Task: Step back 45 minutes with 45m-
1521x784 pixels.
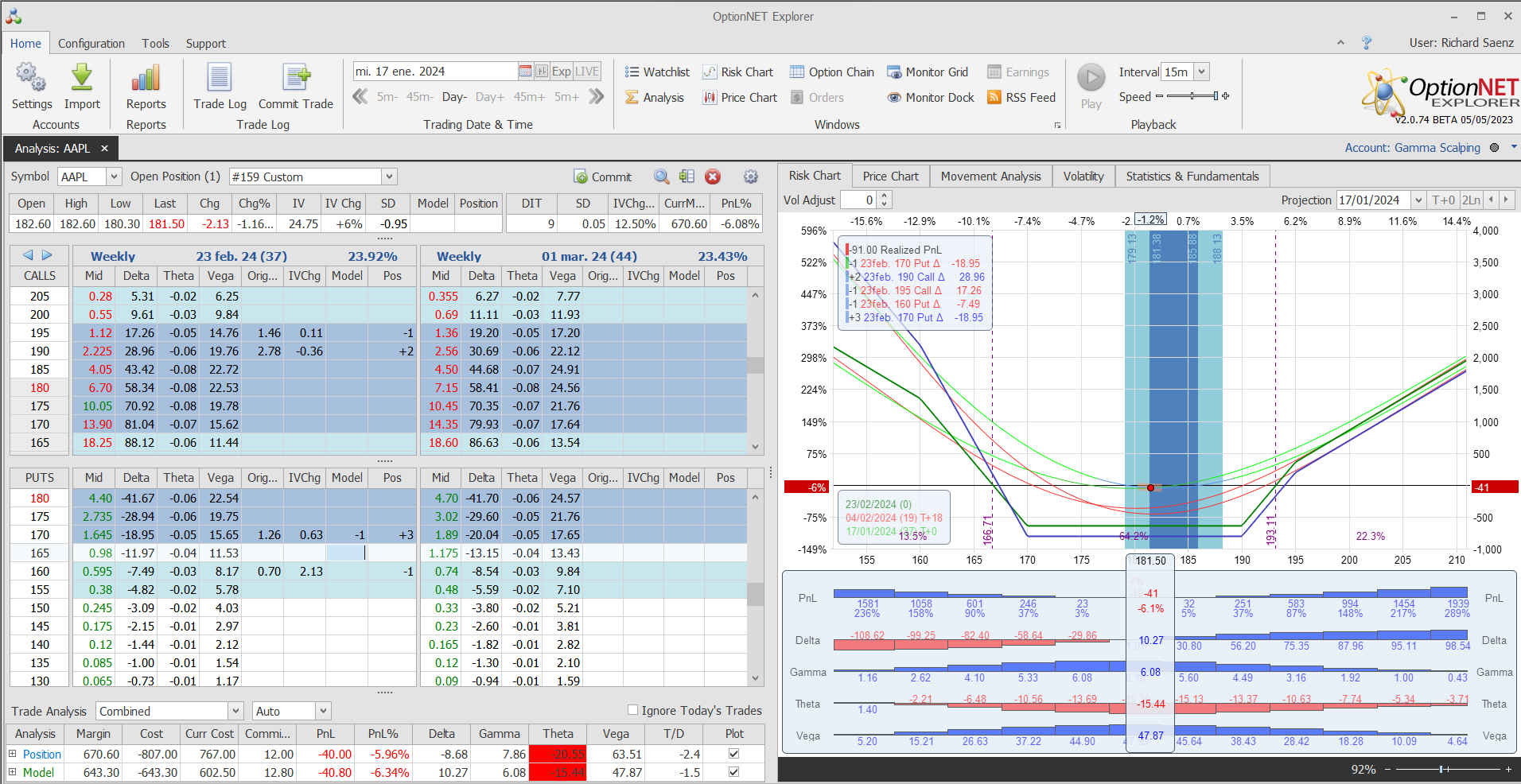Action: coord(419,97)
